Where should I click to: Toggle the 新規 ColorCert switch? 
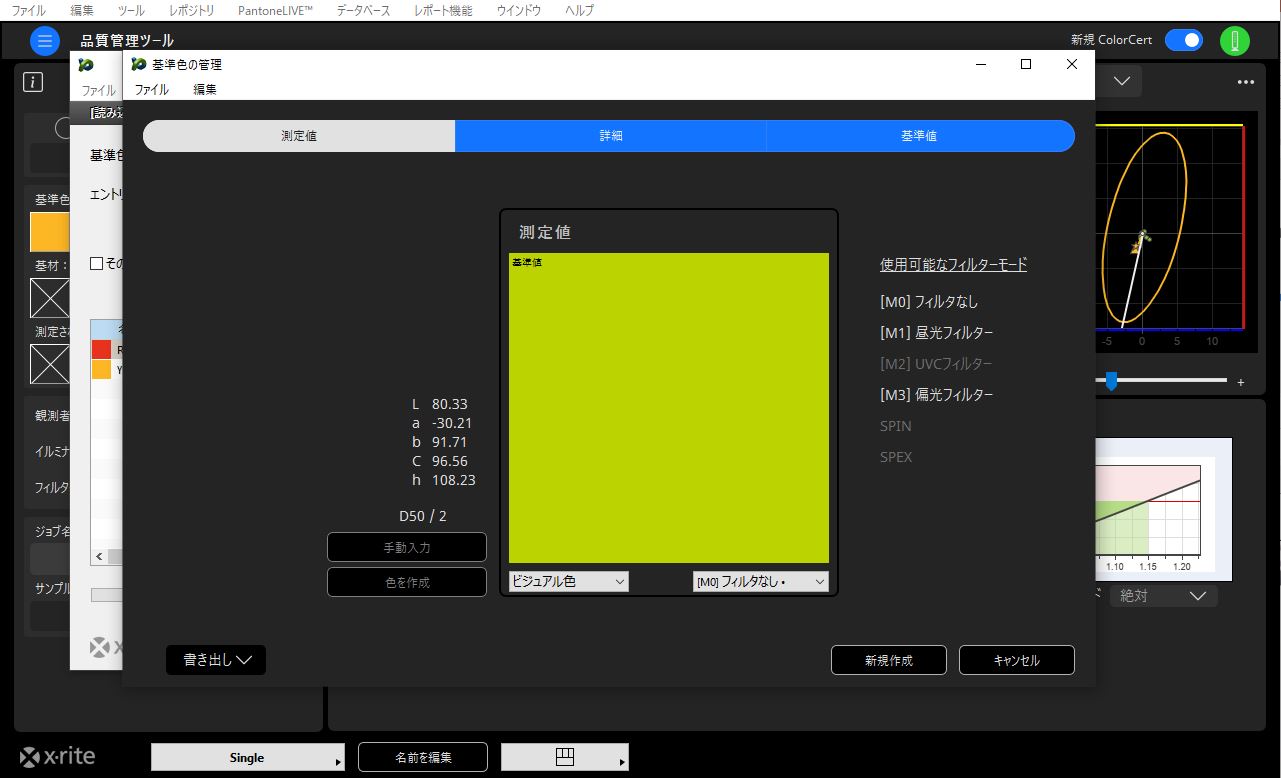coord(1184,40)
